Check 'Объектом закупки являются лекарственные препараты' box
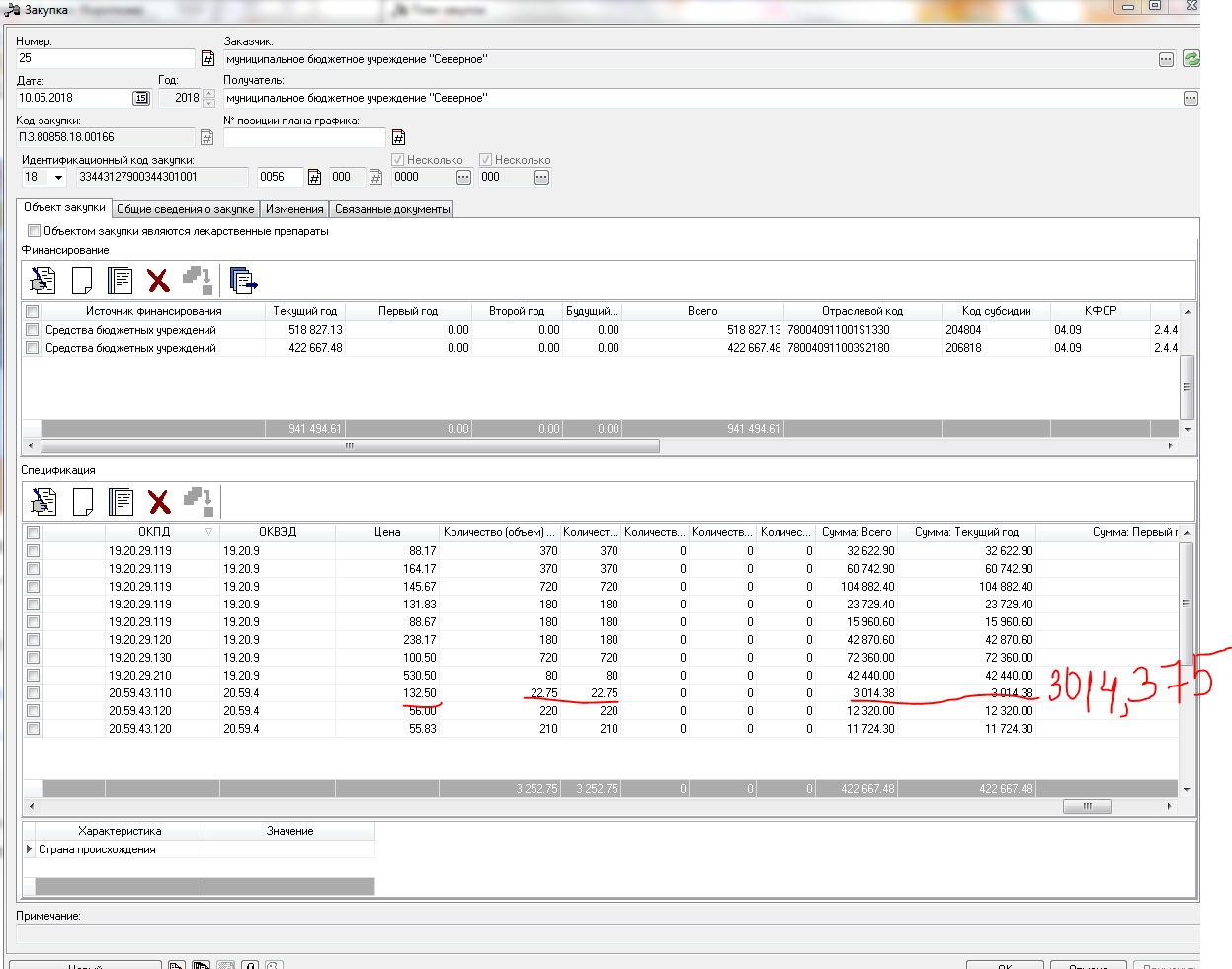Screen dimensions: 1232x969 point(35,231)
